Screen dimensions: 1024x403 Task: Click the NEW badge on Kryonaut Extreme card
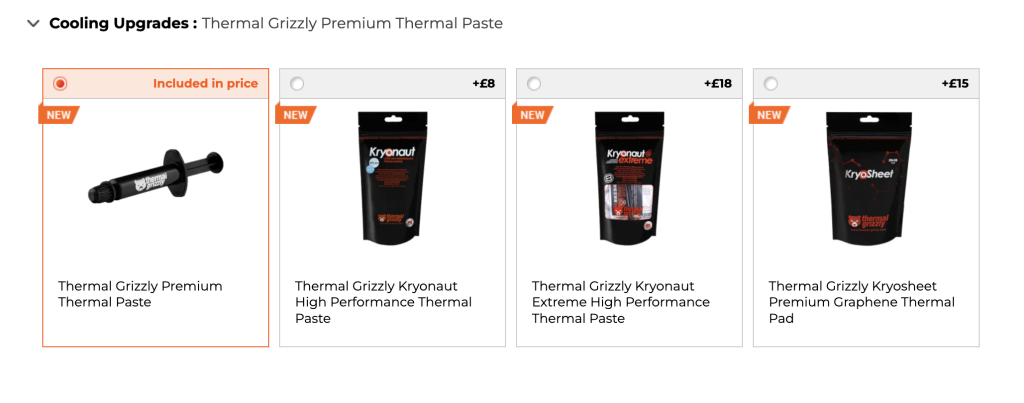(532, 115)
